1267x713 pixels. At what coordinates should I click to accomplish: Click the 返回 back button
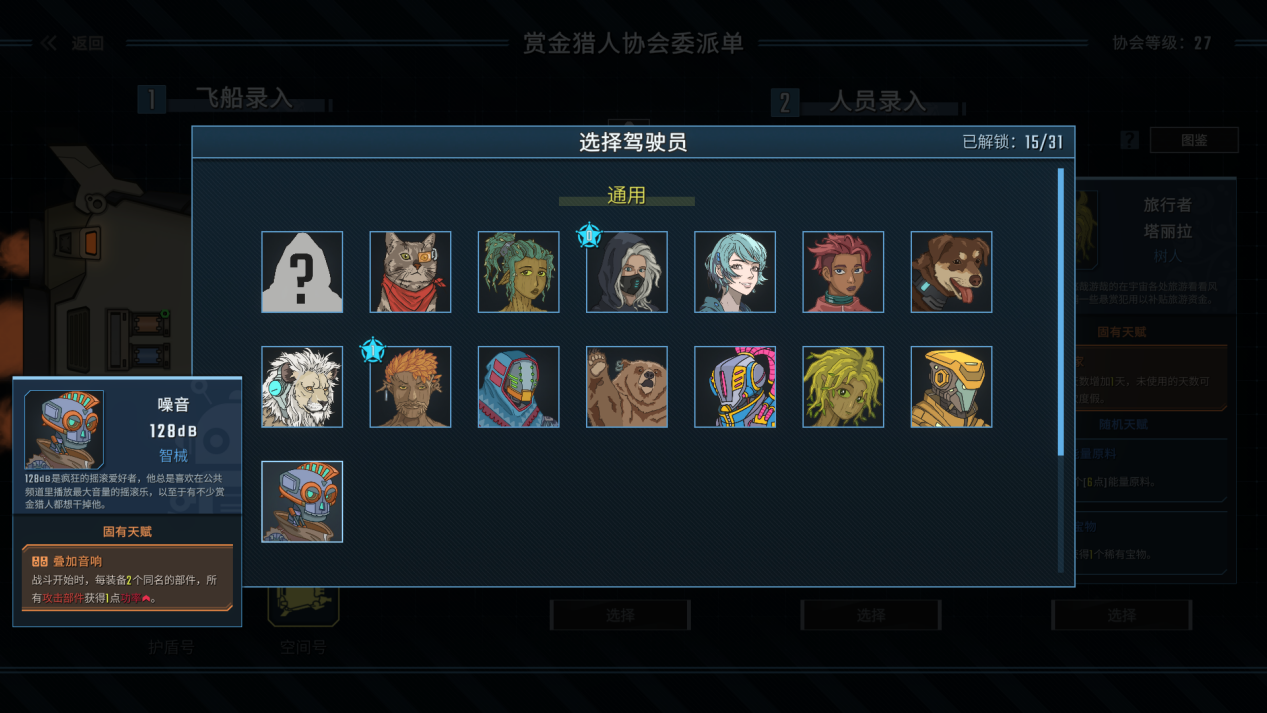(73, 43)
